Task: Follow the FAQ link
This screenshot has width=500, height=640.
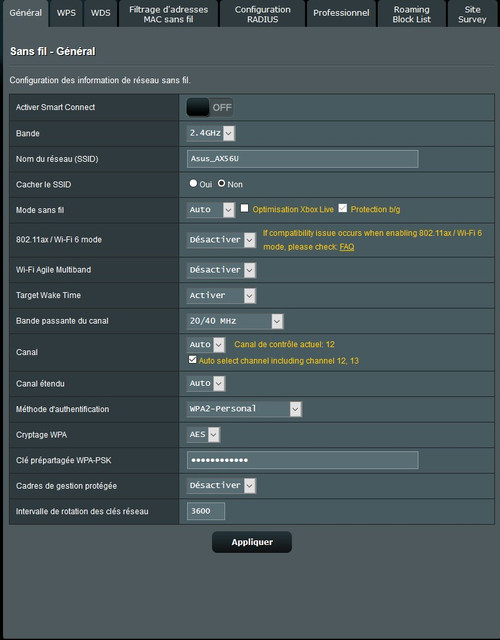Action: click(x=347, y=247)
